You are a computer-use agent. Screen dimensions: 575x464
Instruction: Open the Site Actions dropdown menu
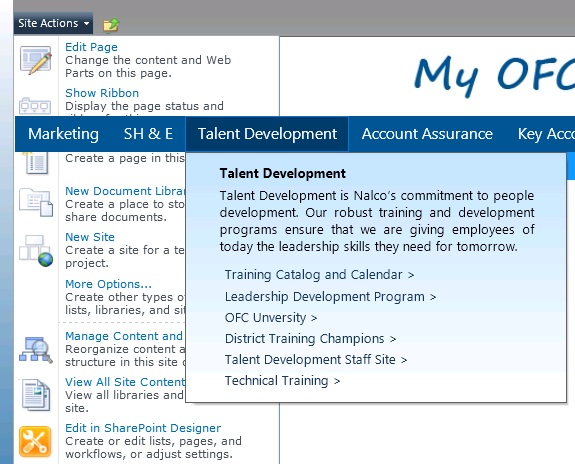pyautogui.click(x=53, y=23)
